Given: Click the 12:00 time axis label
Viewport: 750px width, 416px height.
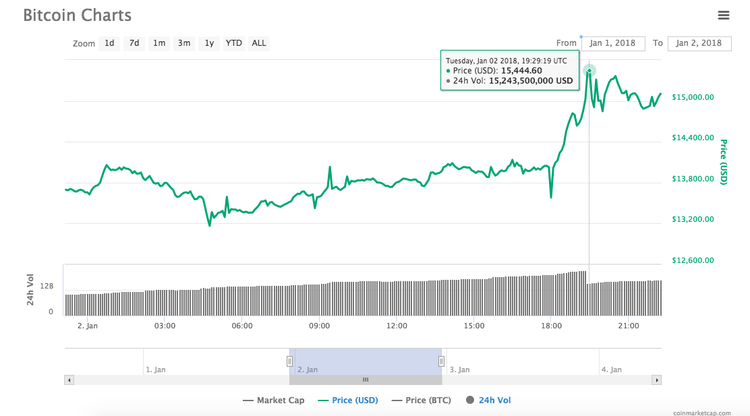Looking at the screenshot, I should (x=397, y=326).
